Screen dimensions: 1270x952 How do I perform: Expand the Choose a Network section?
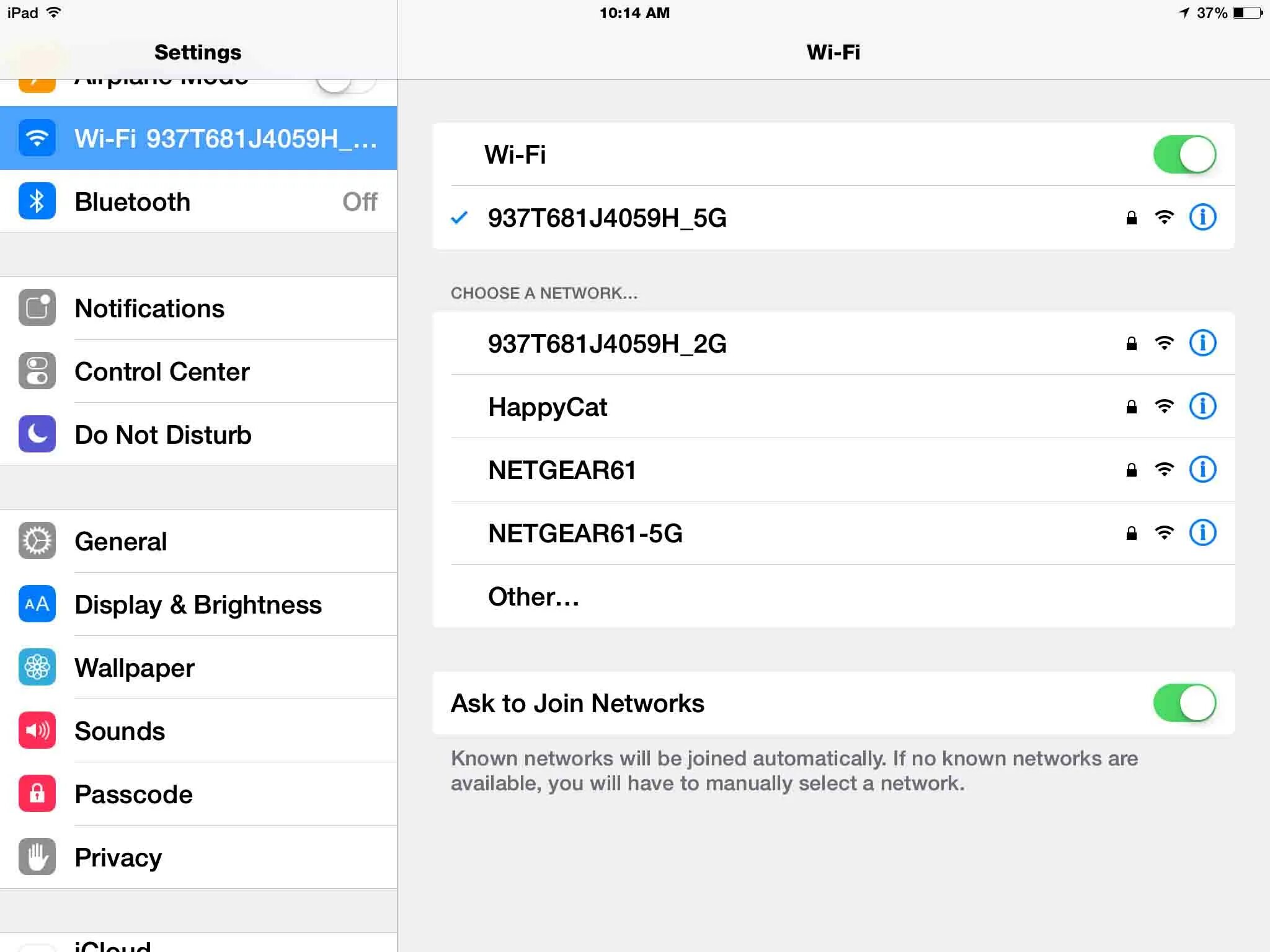pyautogui.click(x=545, y=292)
